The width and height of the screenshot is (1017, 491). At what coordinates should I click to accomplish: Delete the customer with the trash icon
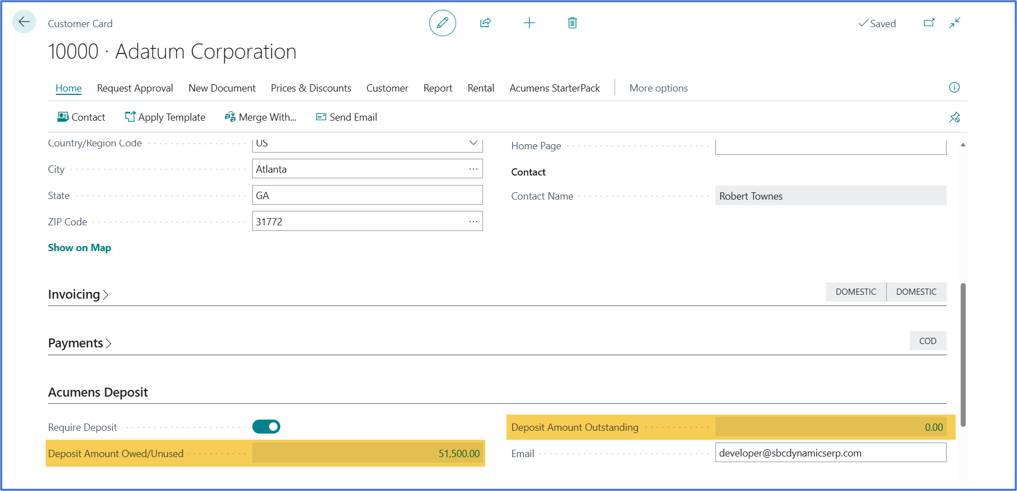click(572, 23)
